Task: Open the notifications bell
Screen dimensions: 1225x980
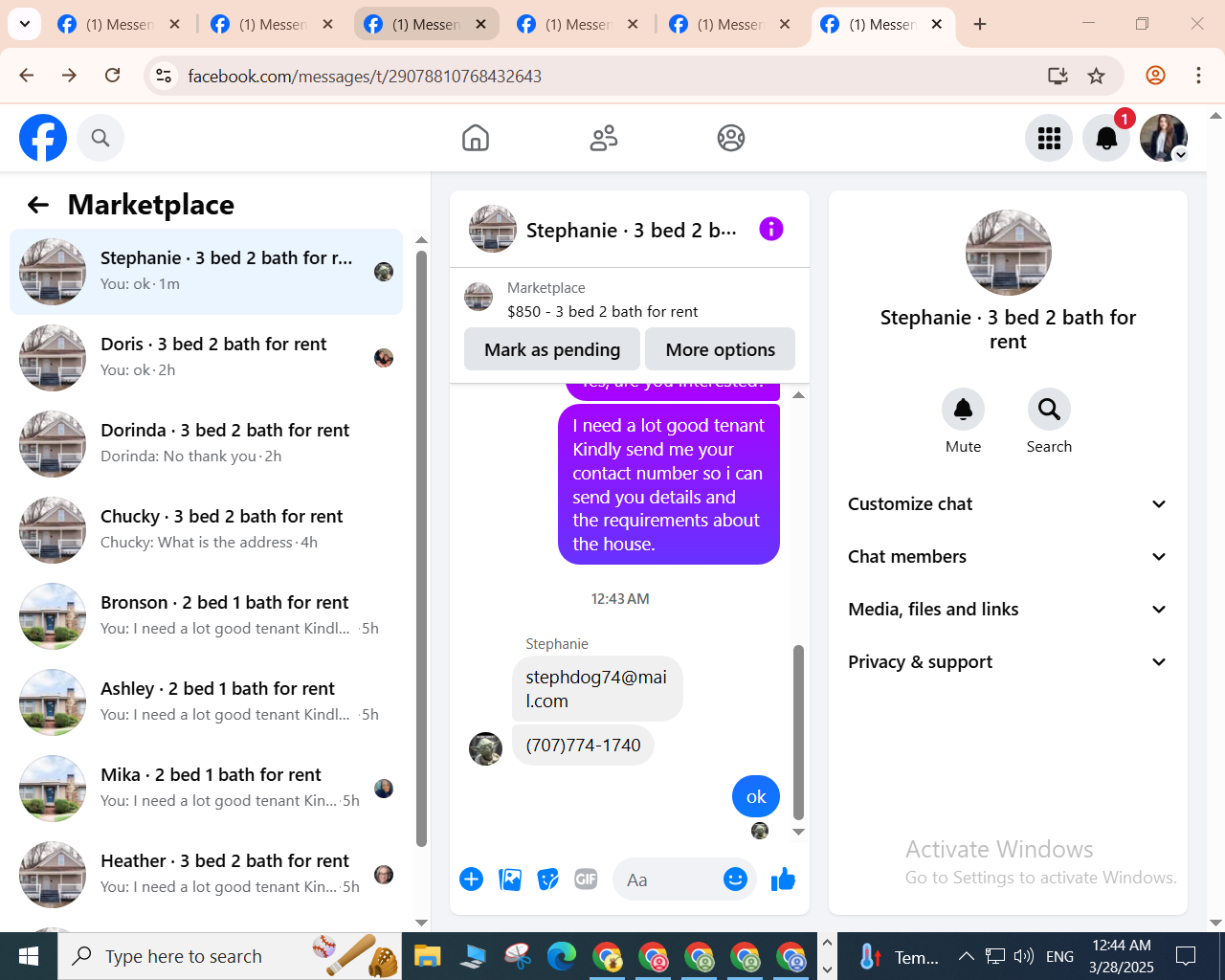Action: [x=1106, y=138]
